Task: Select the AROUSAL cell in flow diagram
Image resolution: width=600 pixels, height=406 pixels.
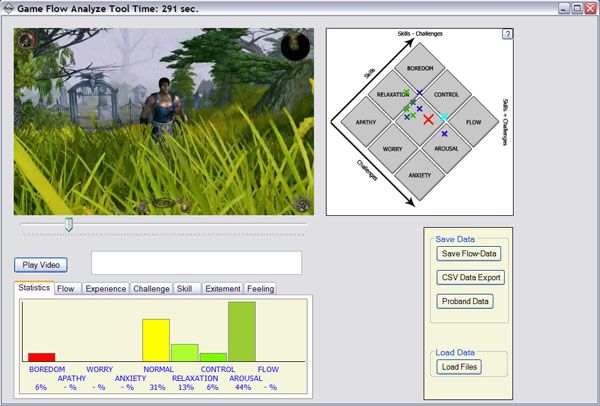Action: click(446, 148)
